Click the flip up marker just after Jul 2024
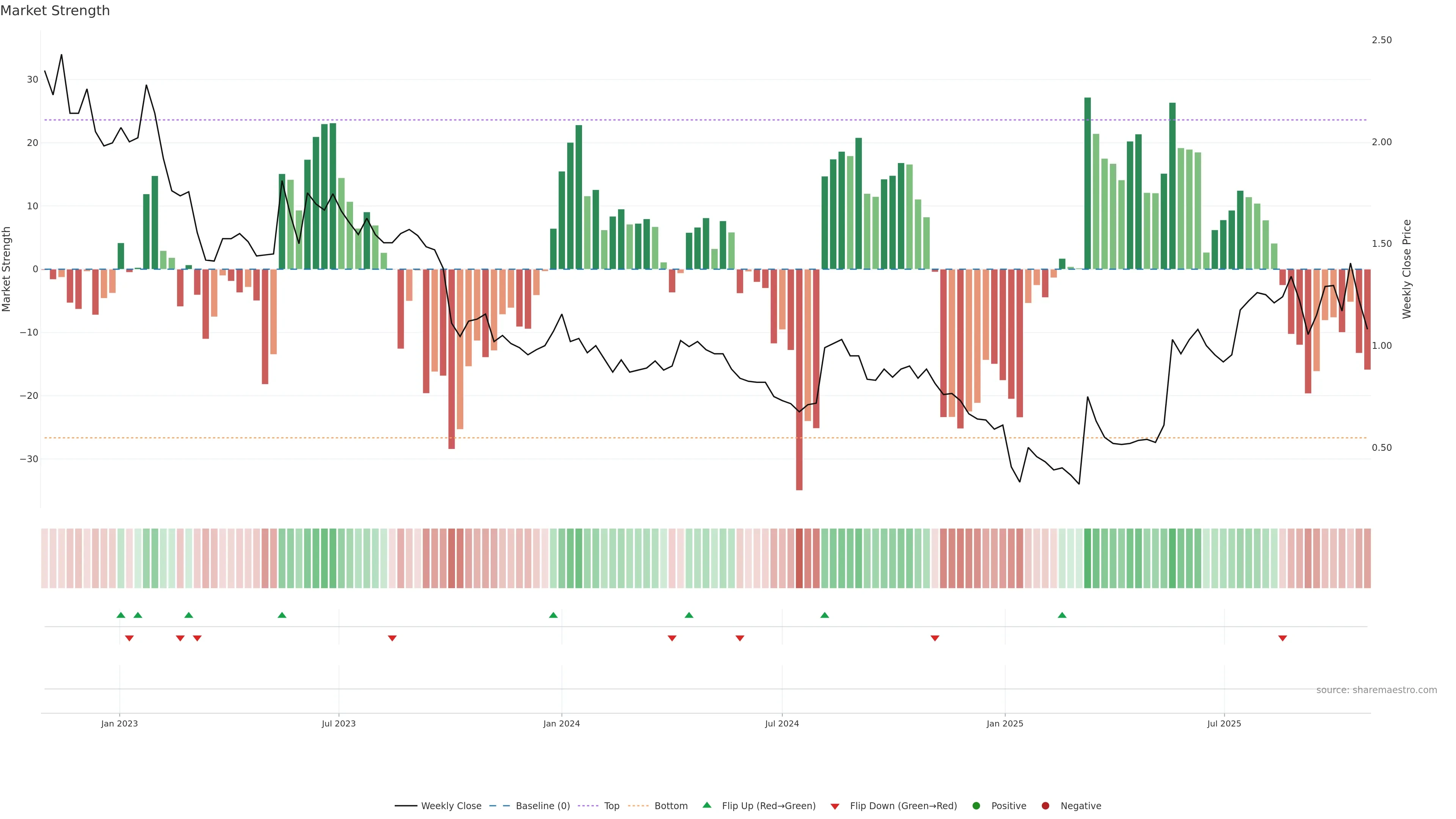The image size is (1456, 819). pyautogui.click(x=825, y=615)
